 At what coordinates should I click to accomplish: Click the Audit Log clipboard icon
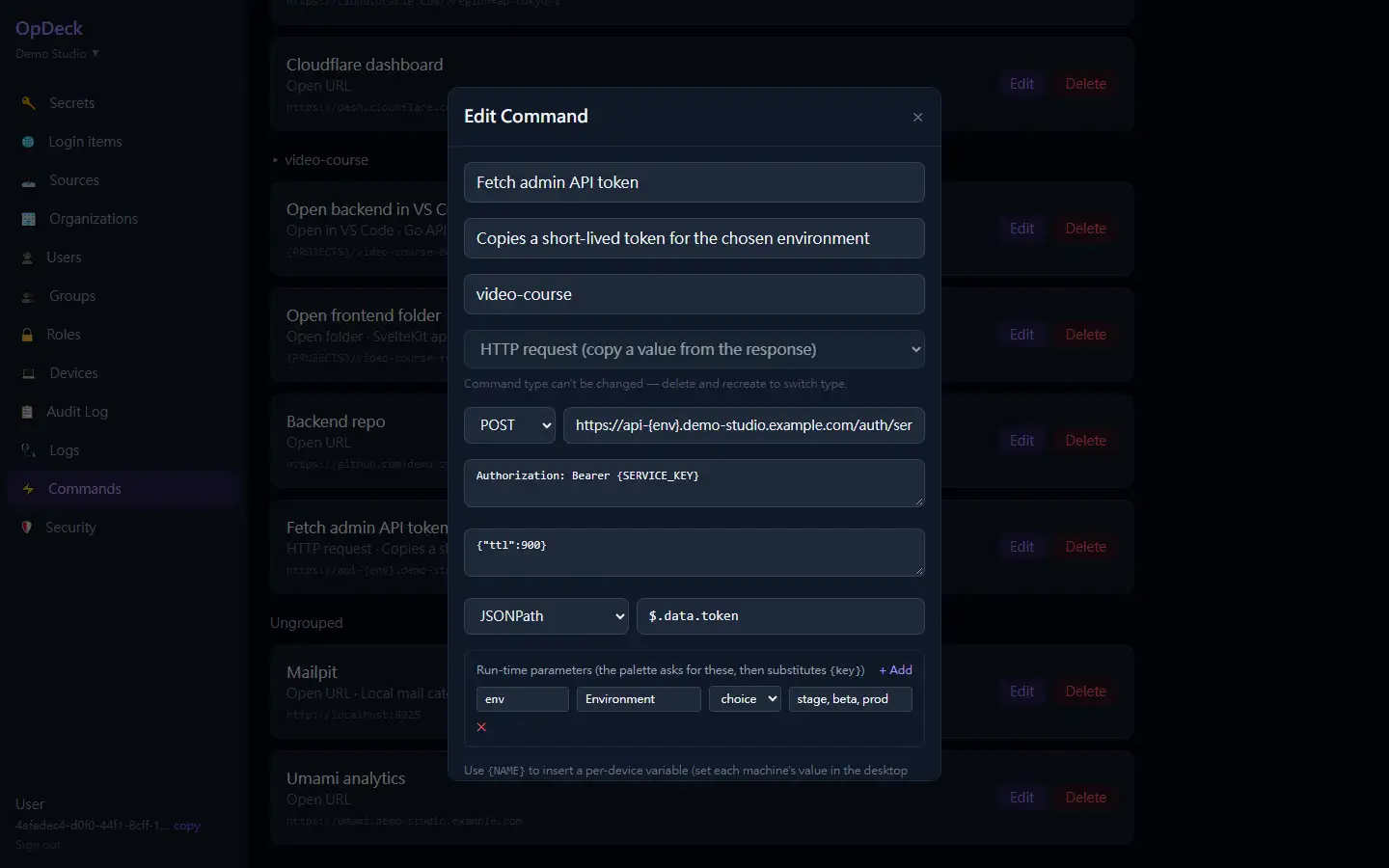(27, 412)
